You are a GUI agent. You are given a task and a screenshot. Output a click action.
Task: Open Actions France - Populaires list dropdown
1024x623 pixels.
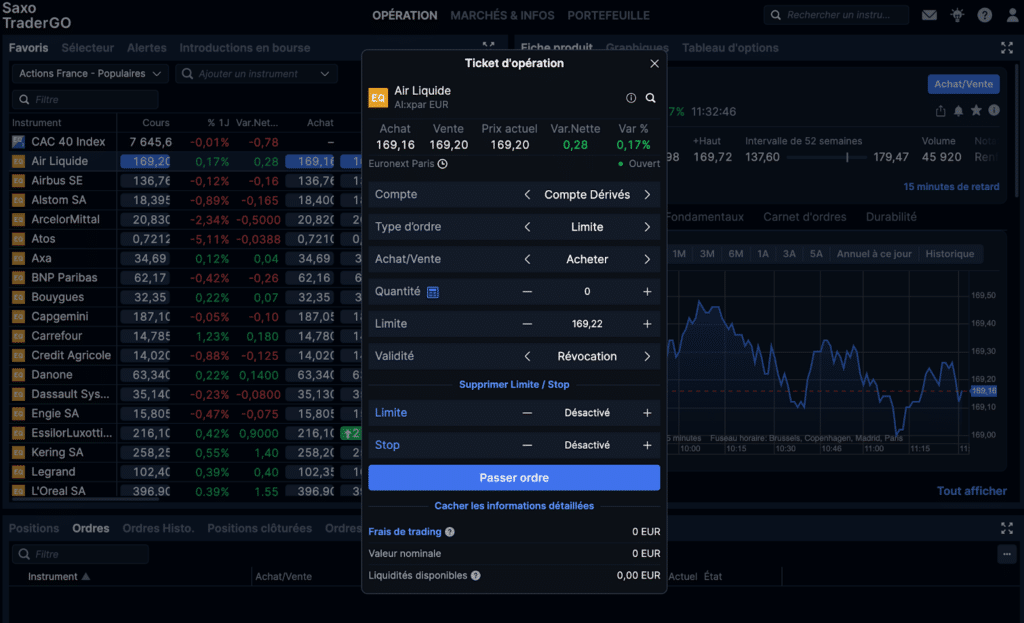tap(90, 74)
